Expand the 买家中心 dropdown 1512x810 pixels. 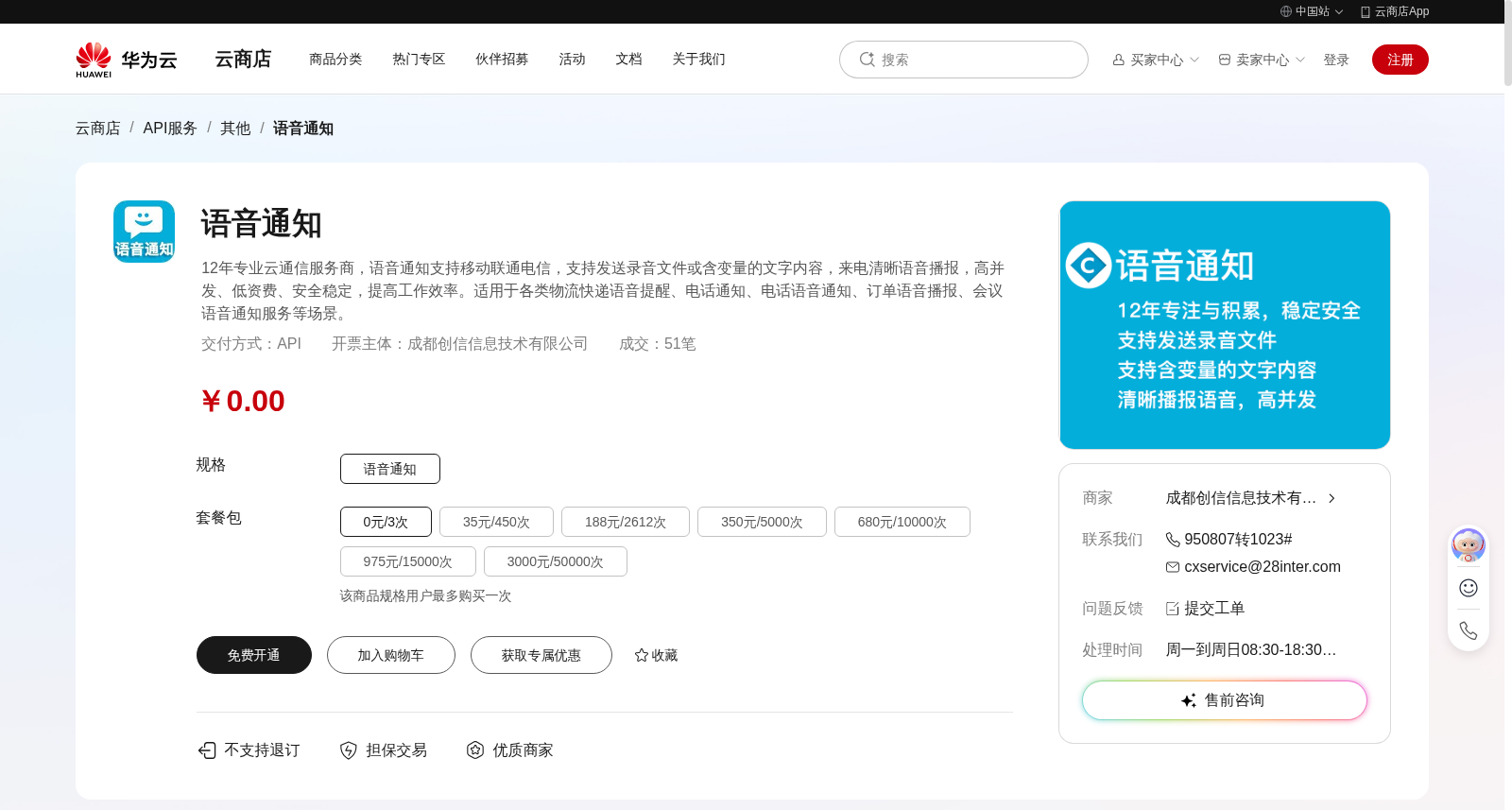coord(1194,60)
